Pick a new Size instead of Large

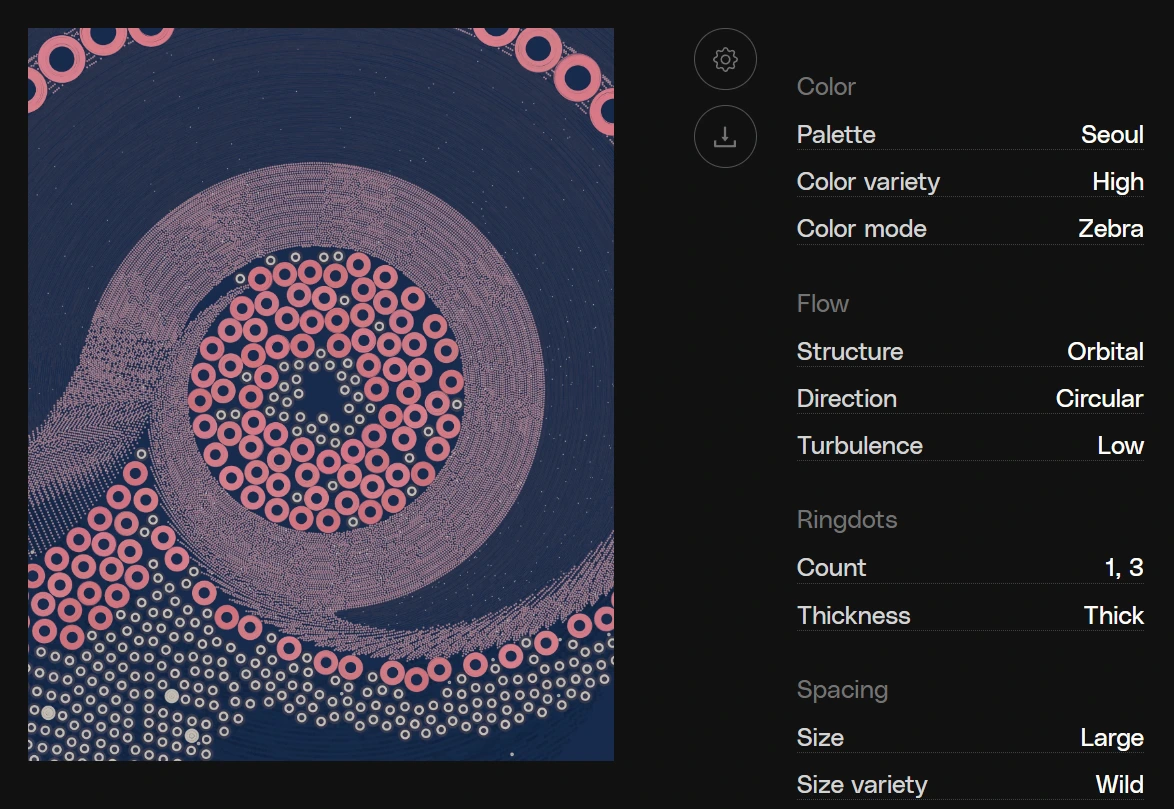pyautogui.click(x=970, y=738)
